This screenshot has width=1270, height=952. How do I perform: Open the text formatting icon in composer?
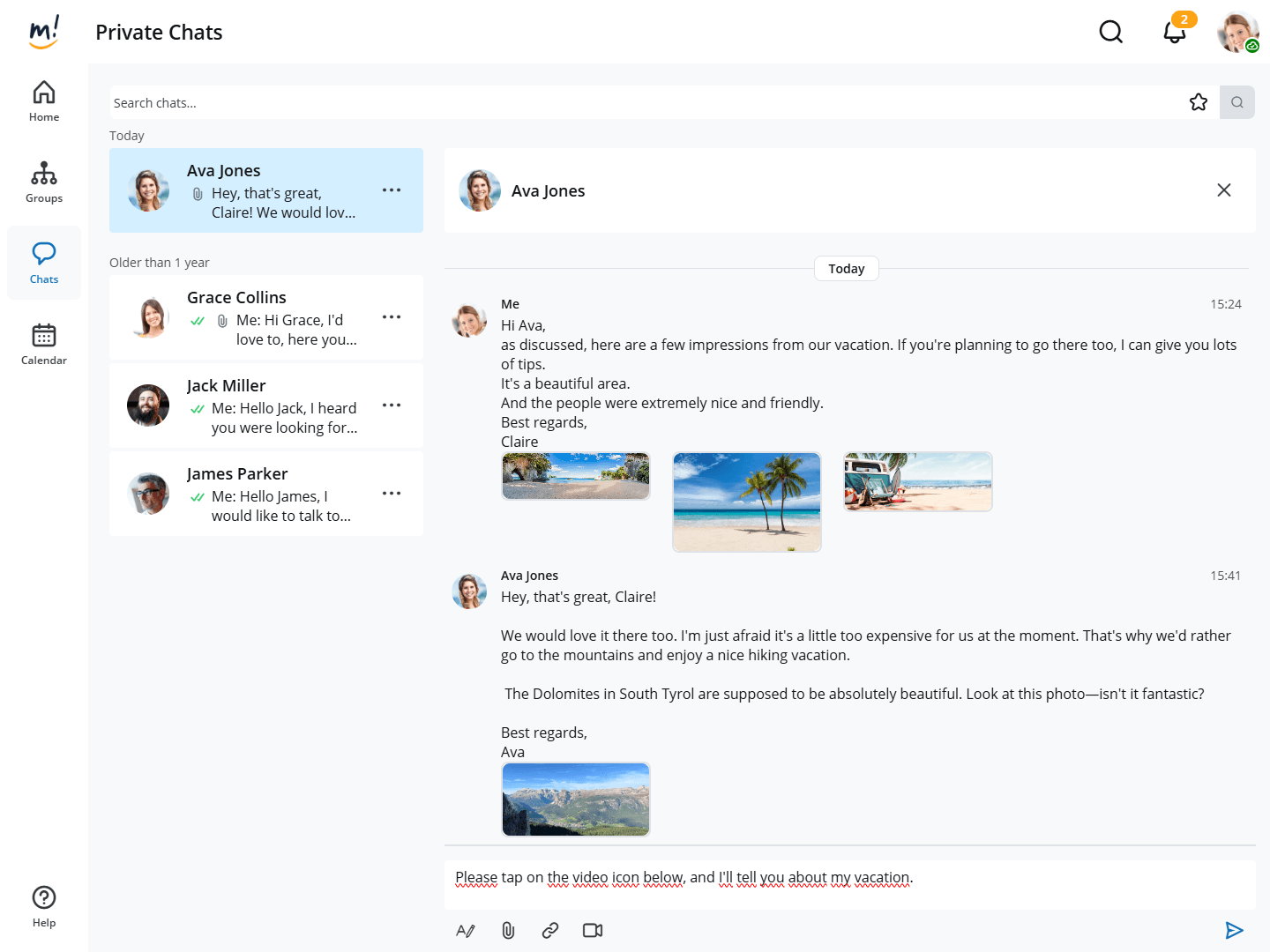[466, 930]
